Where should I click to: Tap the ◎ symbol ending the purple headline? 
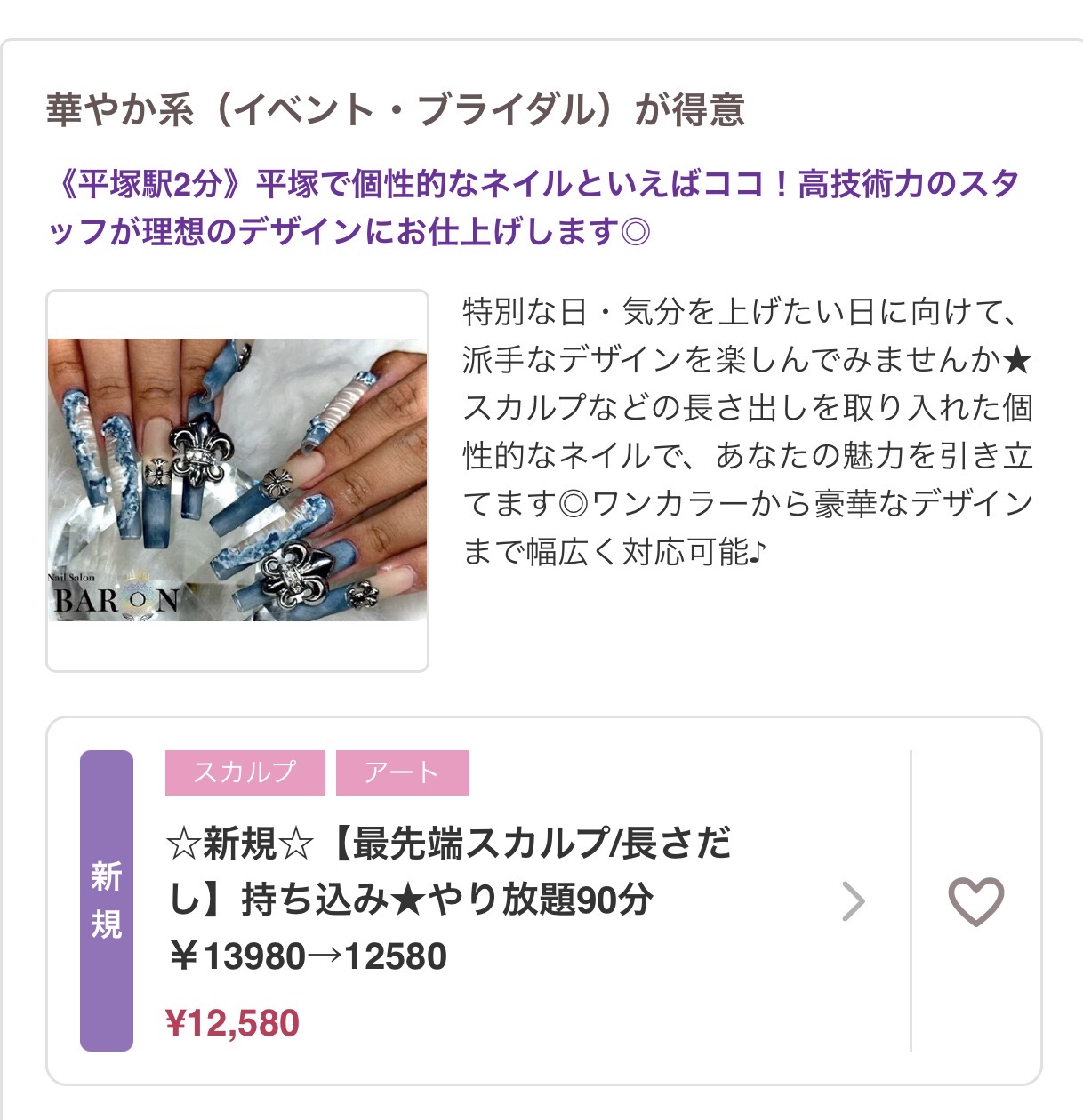pyautogui.click(x=636, y=232)
